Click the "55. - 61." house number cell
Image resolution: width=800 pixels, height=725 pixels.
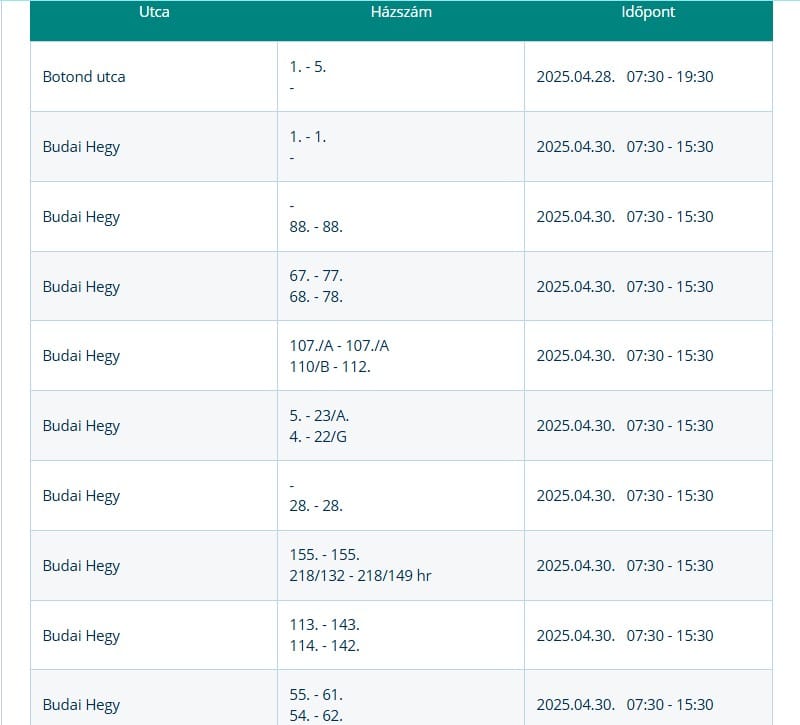click(316, 695)
